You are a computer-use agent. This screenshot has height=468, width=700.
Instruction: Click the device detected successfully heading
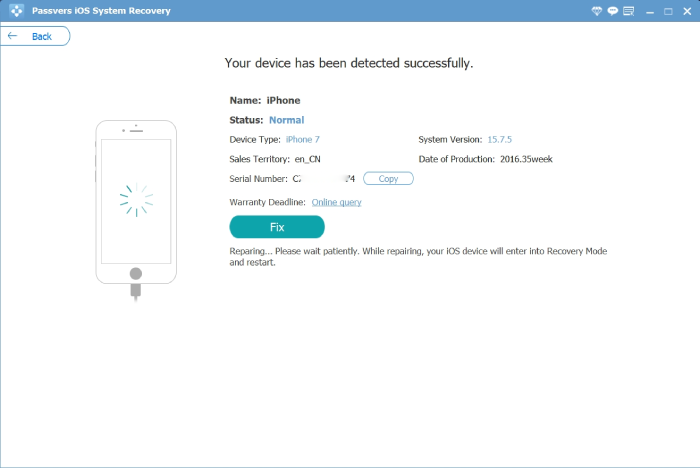(x=349, y=63)
